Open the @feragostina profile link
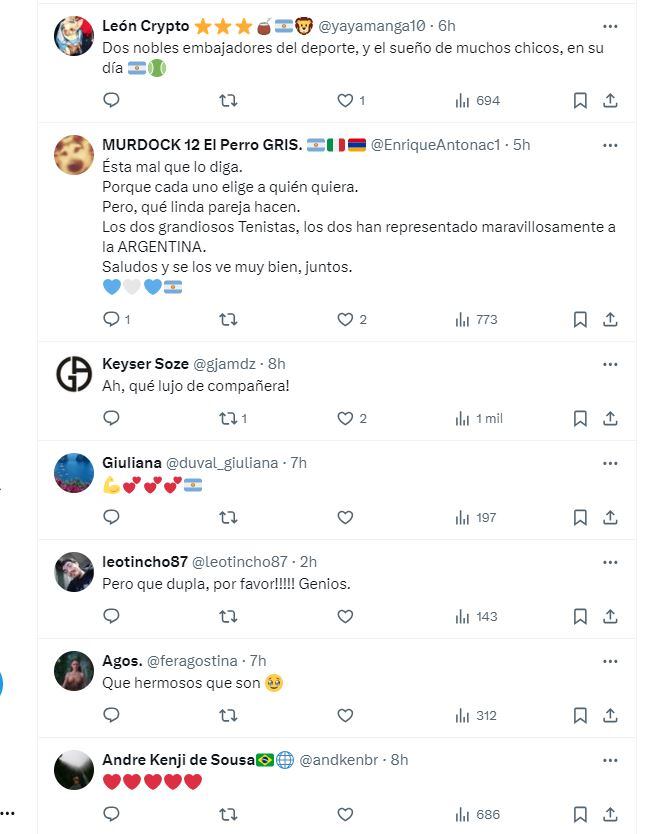This screenshot has height=834, width=653. click(192, 661)
